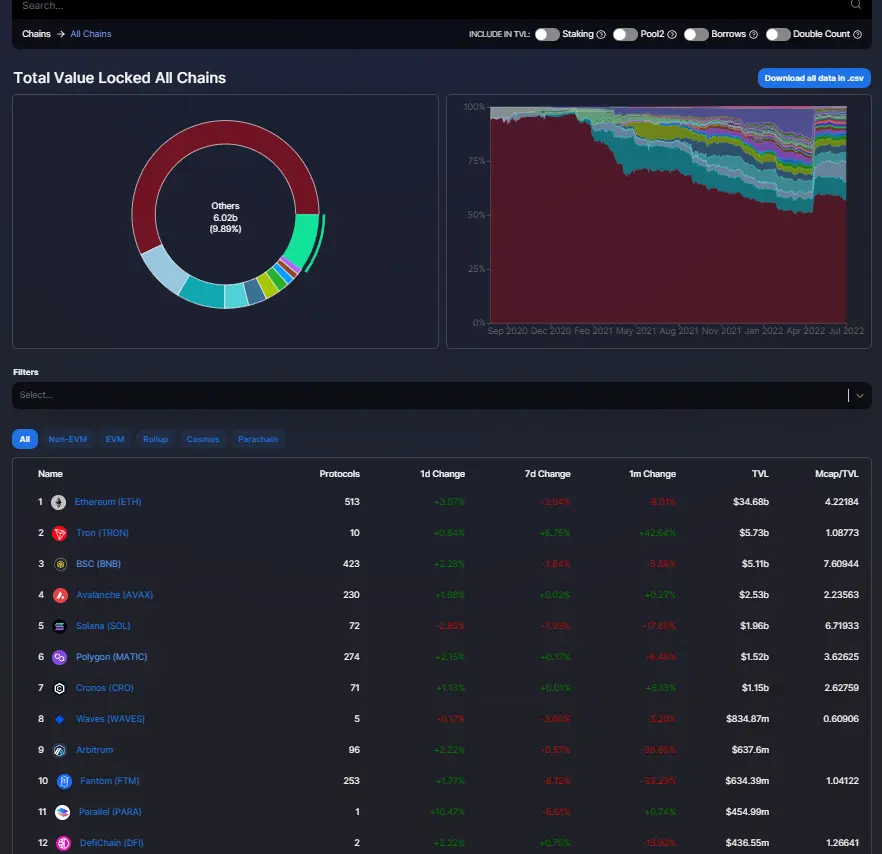The image size is (882, 854).
Task: Toggle Double Count in TVL
Action: [778, 34]
